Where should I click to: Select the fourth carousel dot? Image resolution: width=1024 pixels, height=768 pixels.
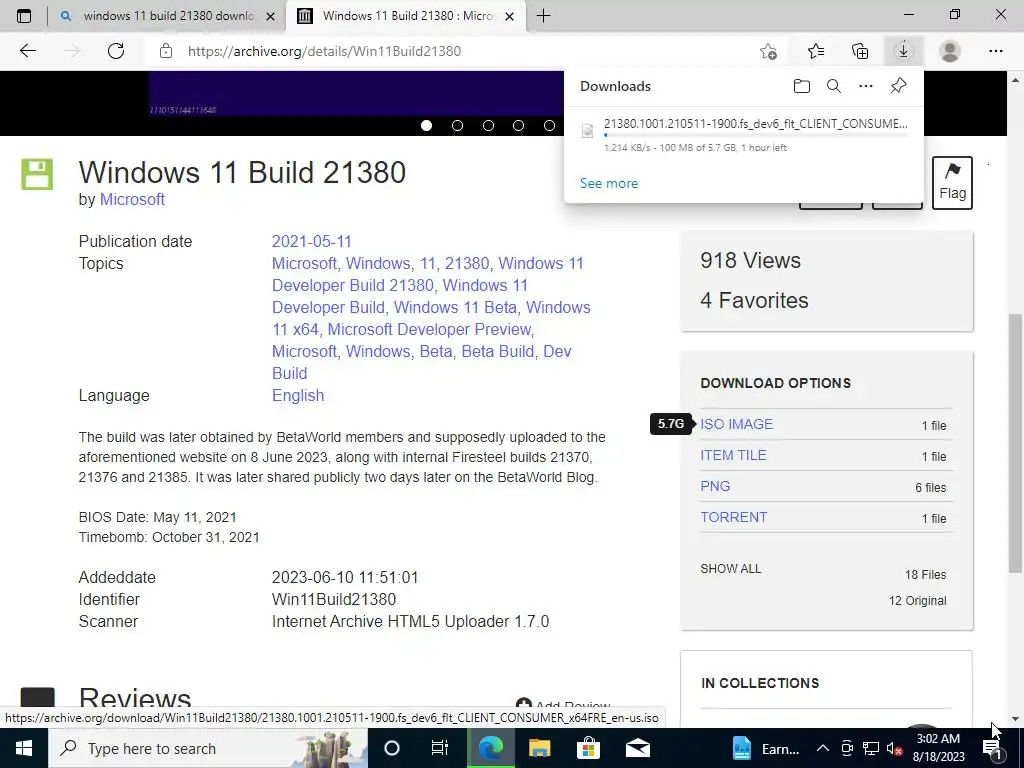click(x=519, y=125)
